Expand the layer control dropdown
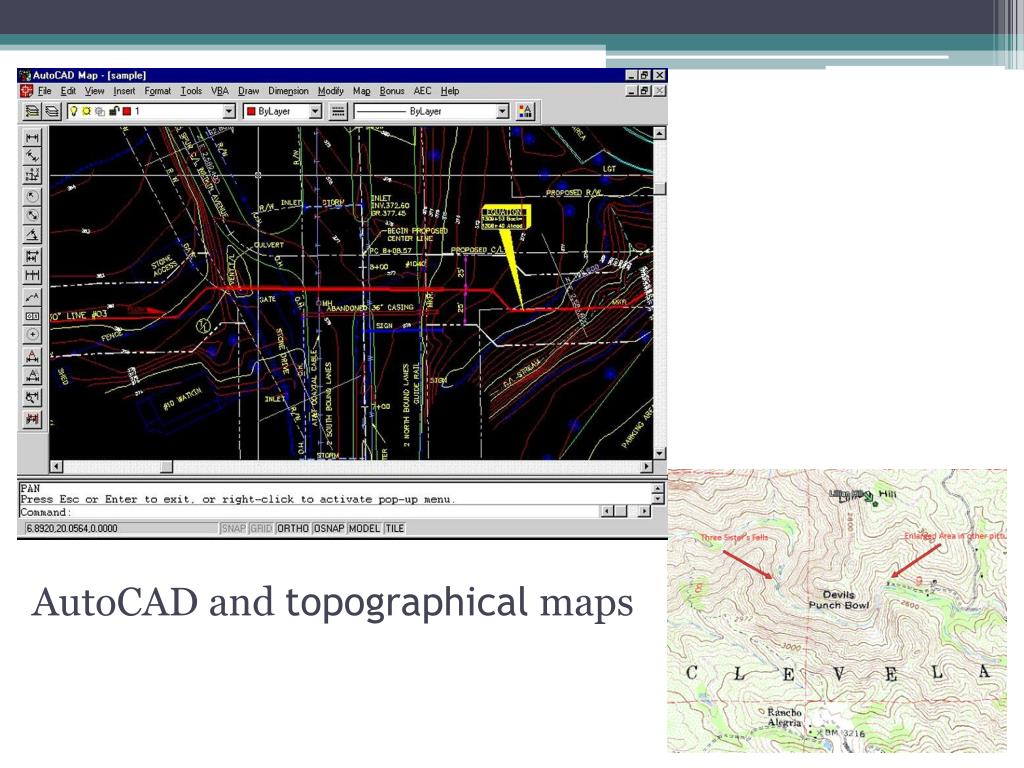 coord(229,112)
